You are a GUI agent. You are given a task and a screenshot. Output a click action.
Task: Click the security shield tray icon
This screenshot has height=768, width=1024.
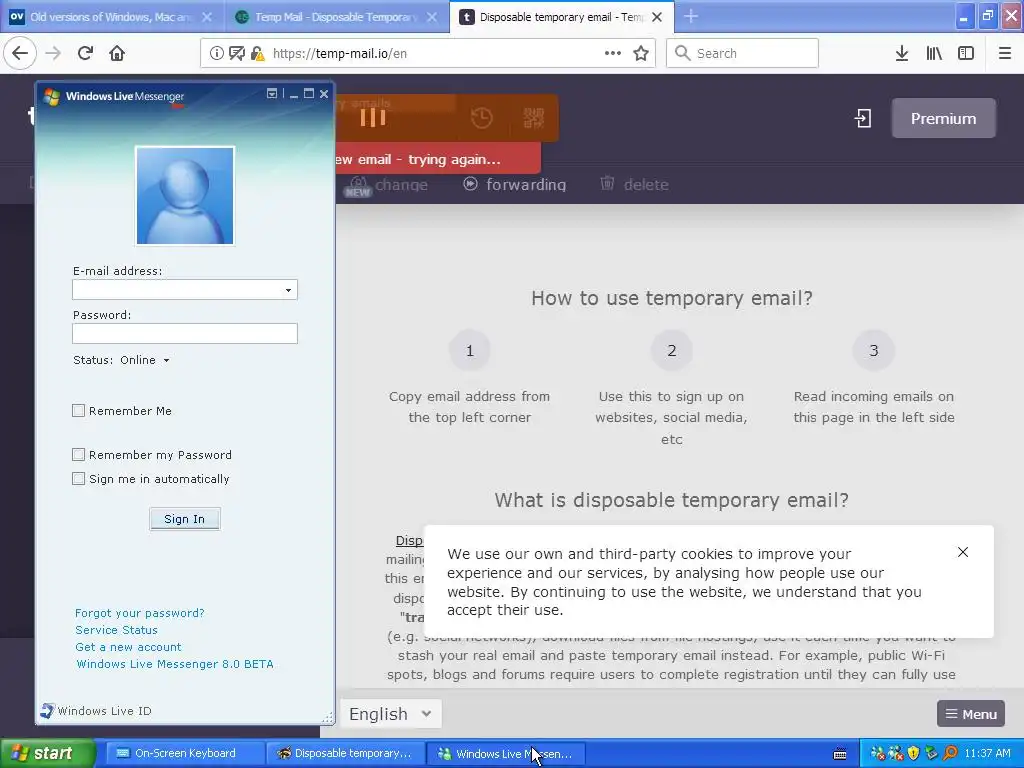click(914, 754)
